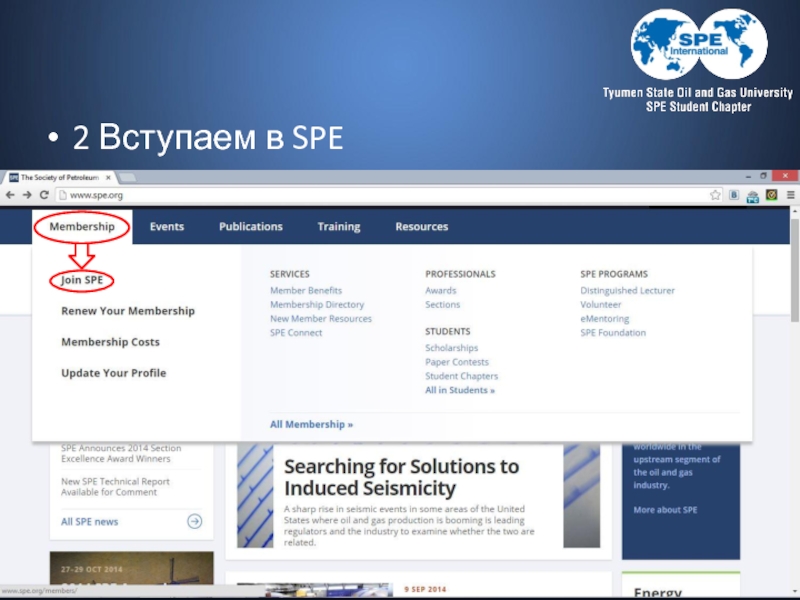
Task: Open the Events menu
Action: (x=167, y=227)
